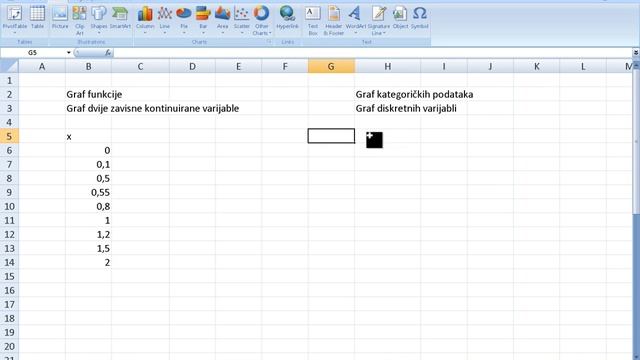Select cell with 'Graf funkcije'

coord(88,94)
